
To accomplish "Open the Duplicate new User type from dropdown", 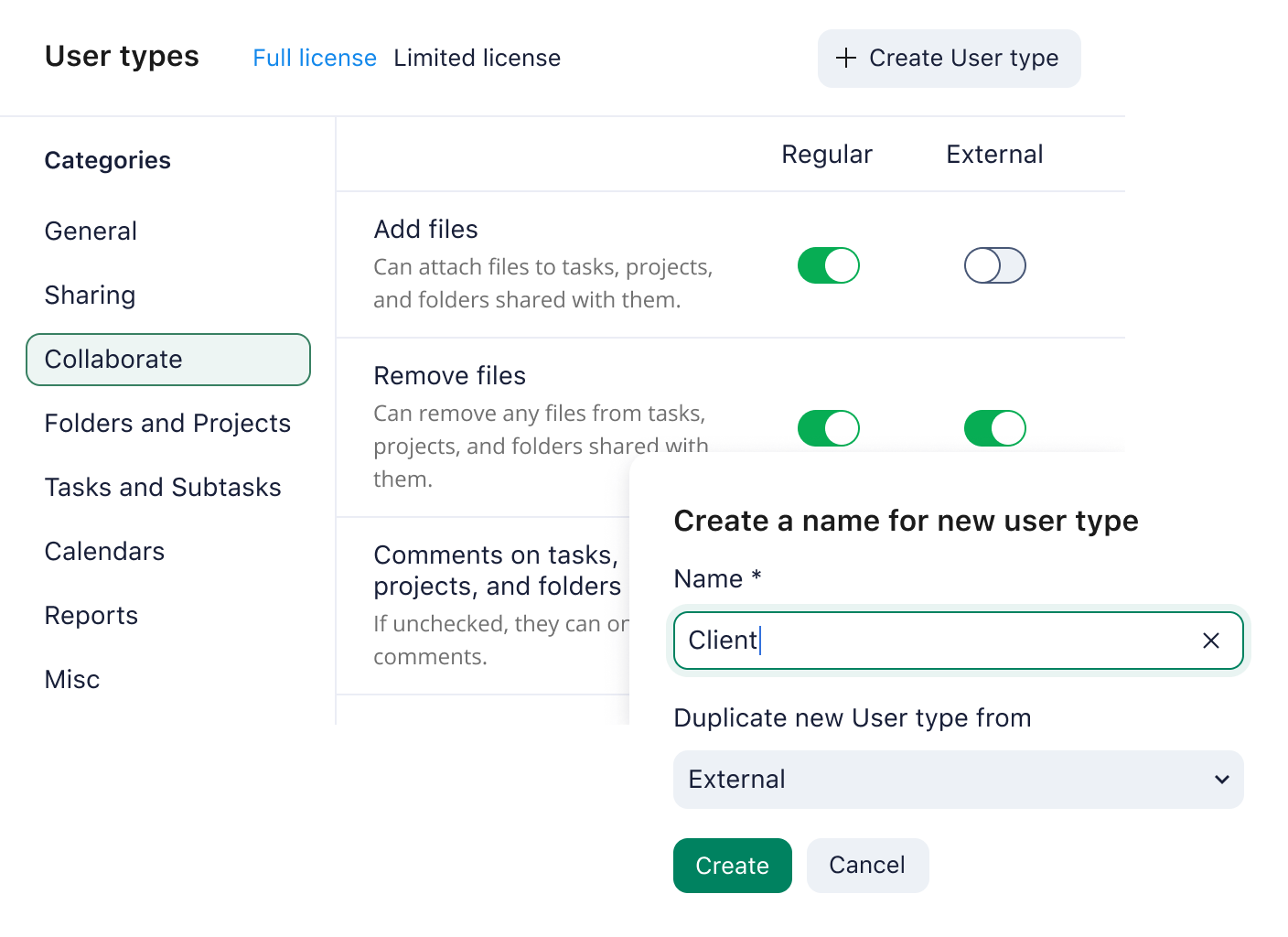I will coord(958,780).
